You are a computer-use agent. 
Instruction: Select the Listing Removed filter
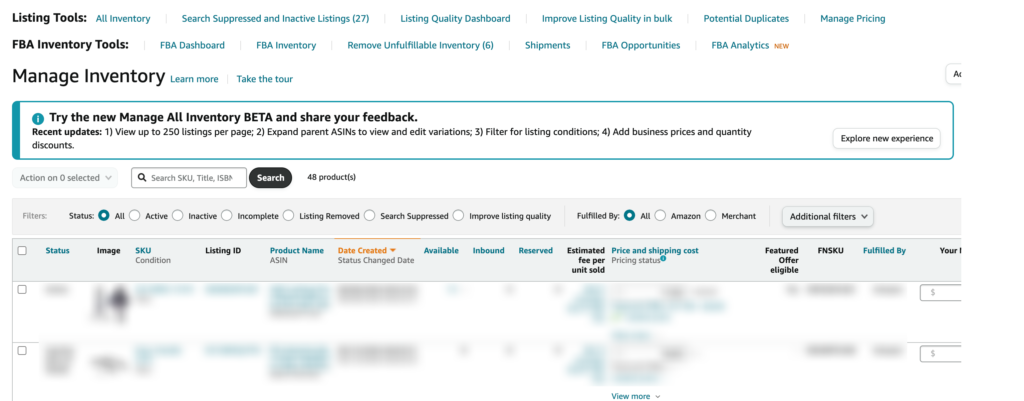coord(289,216)
